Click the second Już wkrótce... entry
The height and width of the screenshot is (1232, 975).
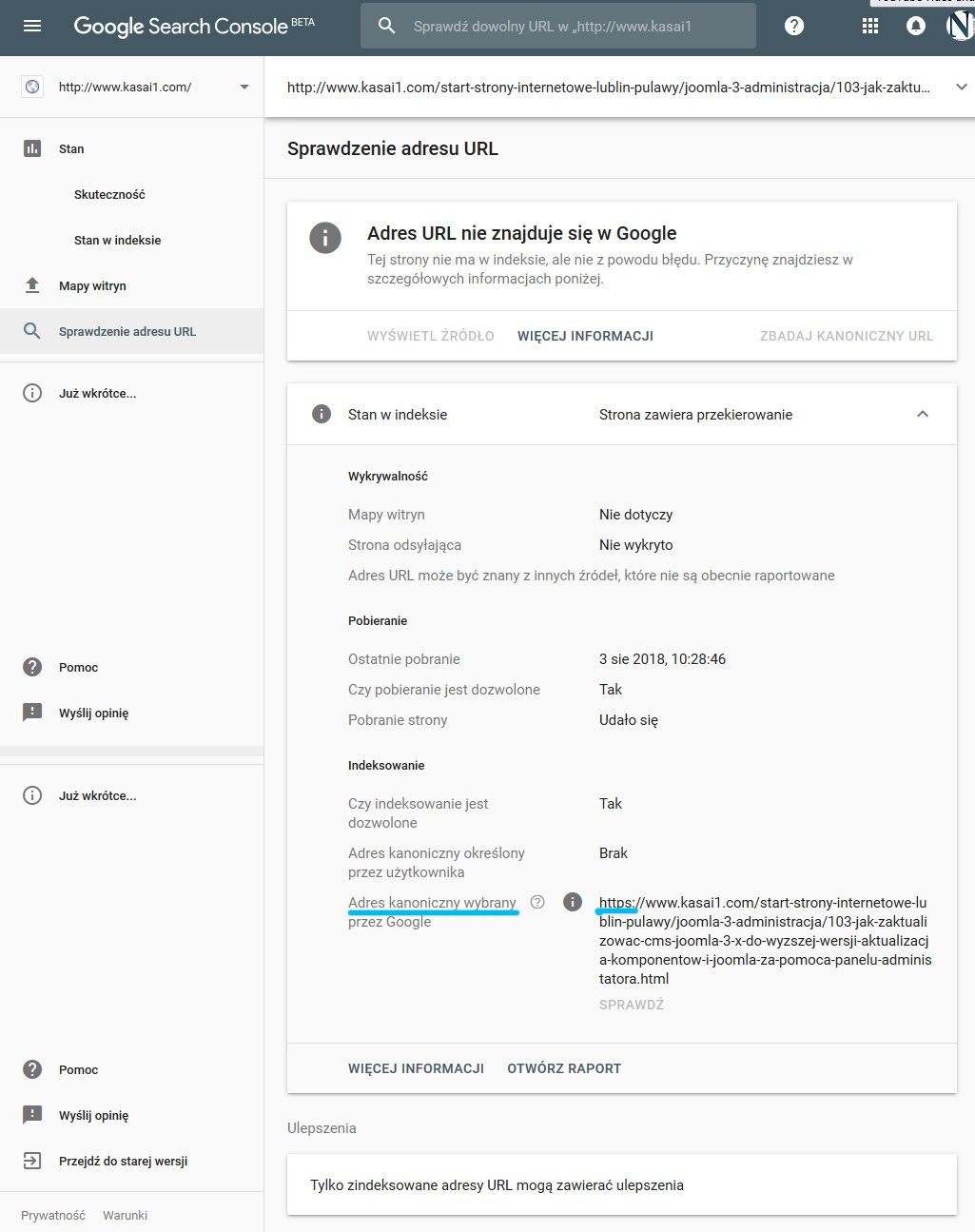point(97,795)
